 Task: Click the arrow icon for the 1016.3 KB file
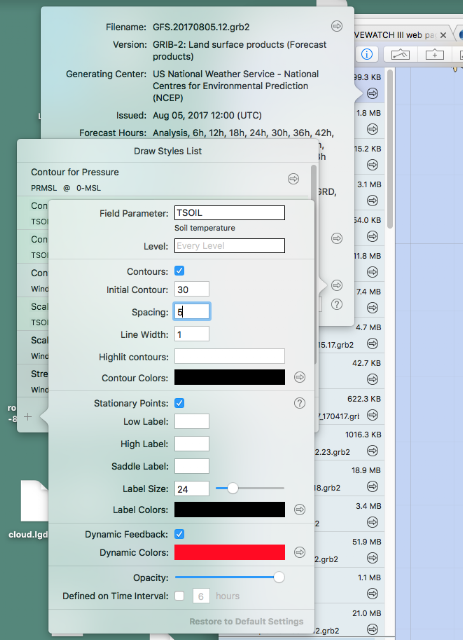[372, 451]
